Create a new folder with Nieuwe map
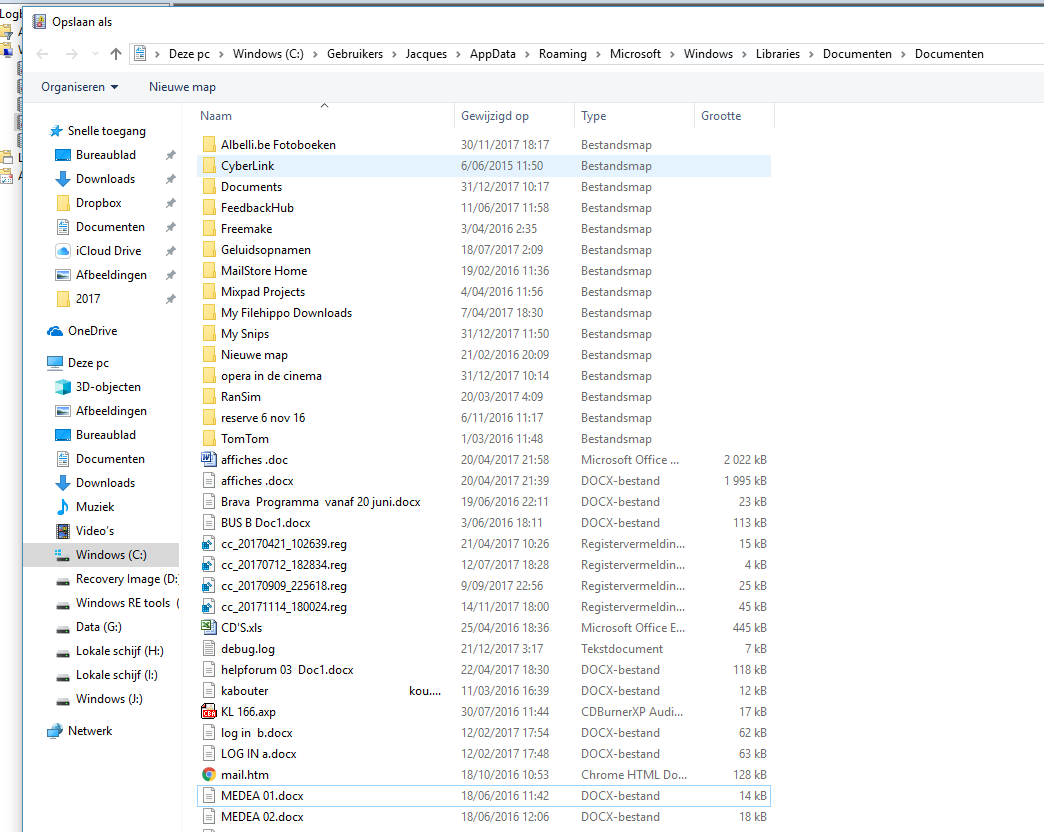Image resolution: width=1044 pixels, height=832 pixels. [x=182, y=87]
